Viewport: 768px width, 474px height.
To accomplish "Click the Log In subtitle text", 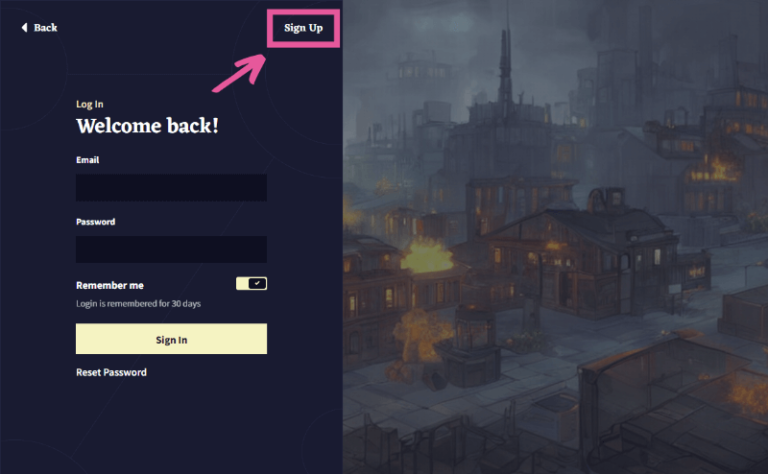I will [90, 104].
